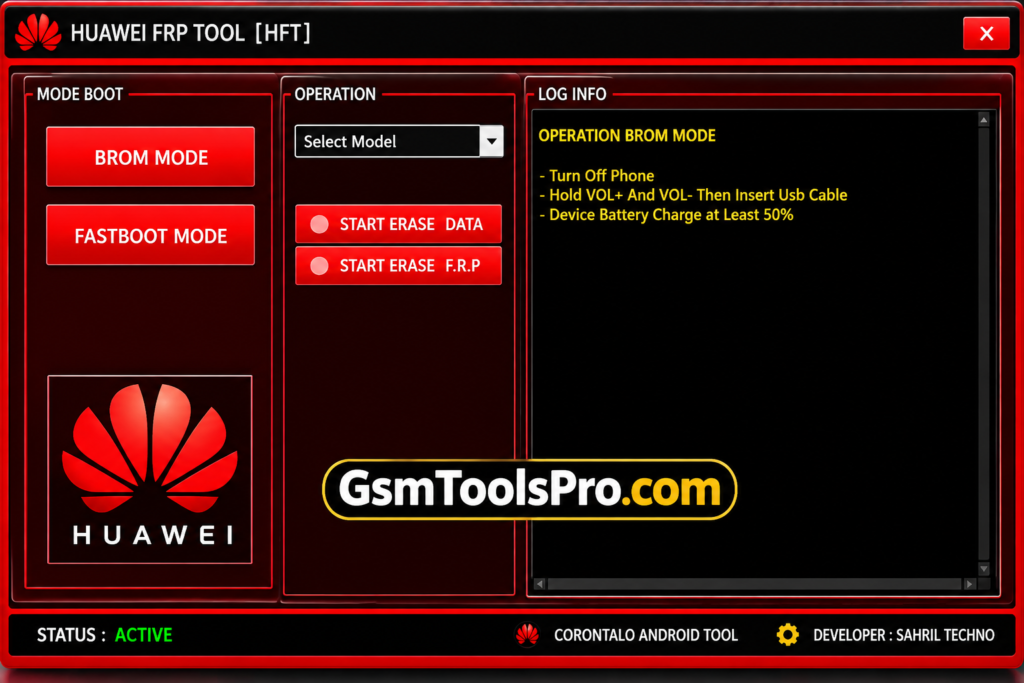
Task: Click the 'Hold VOL+ And VOL-' log line
Action: tap(694, 195)
